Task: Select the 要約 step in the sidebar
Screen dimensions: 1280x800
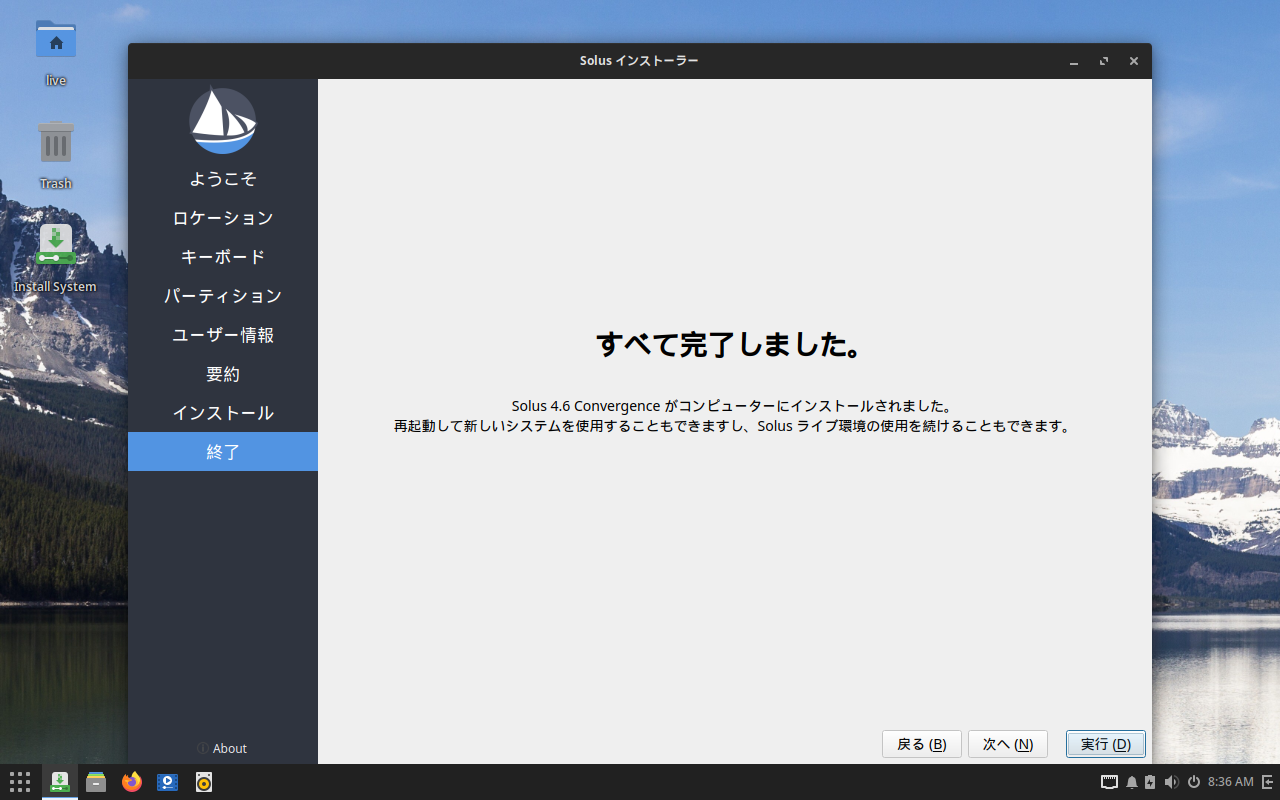Action: 223,374
